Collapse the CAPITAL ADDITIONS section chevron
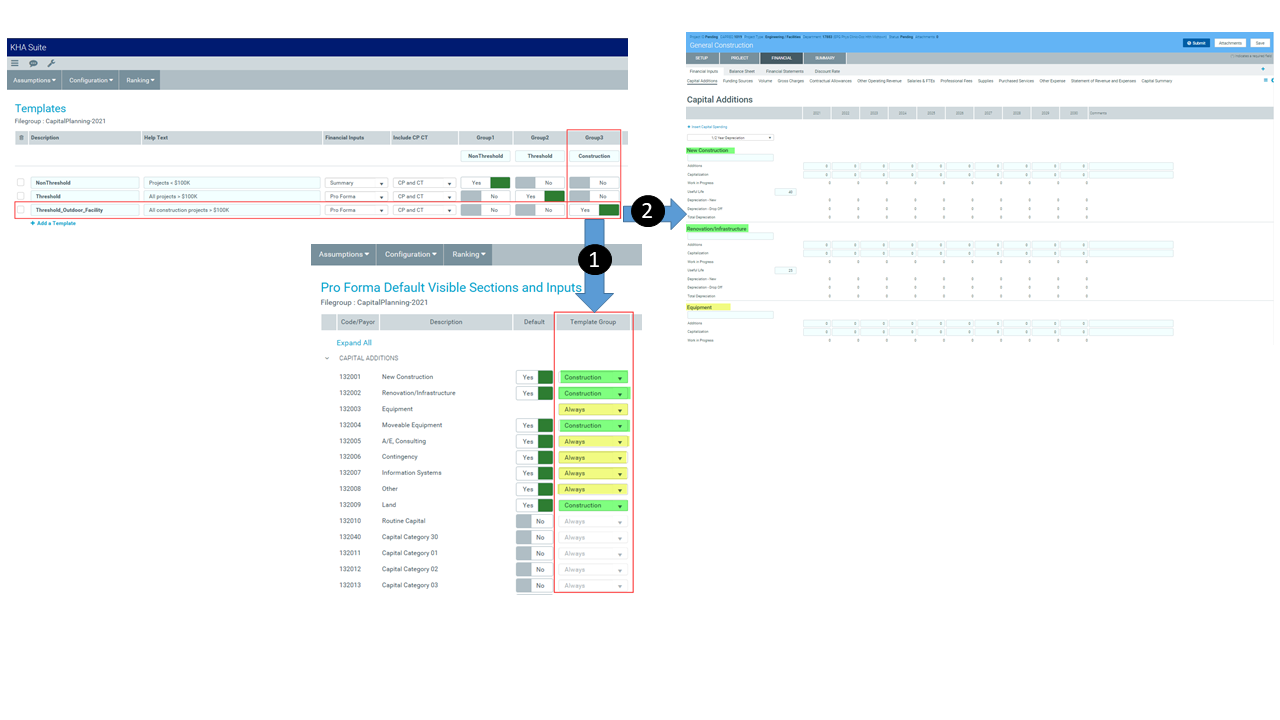 (327, 358)
